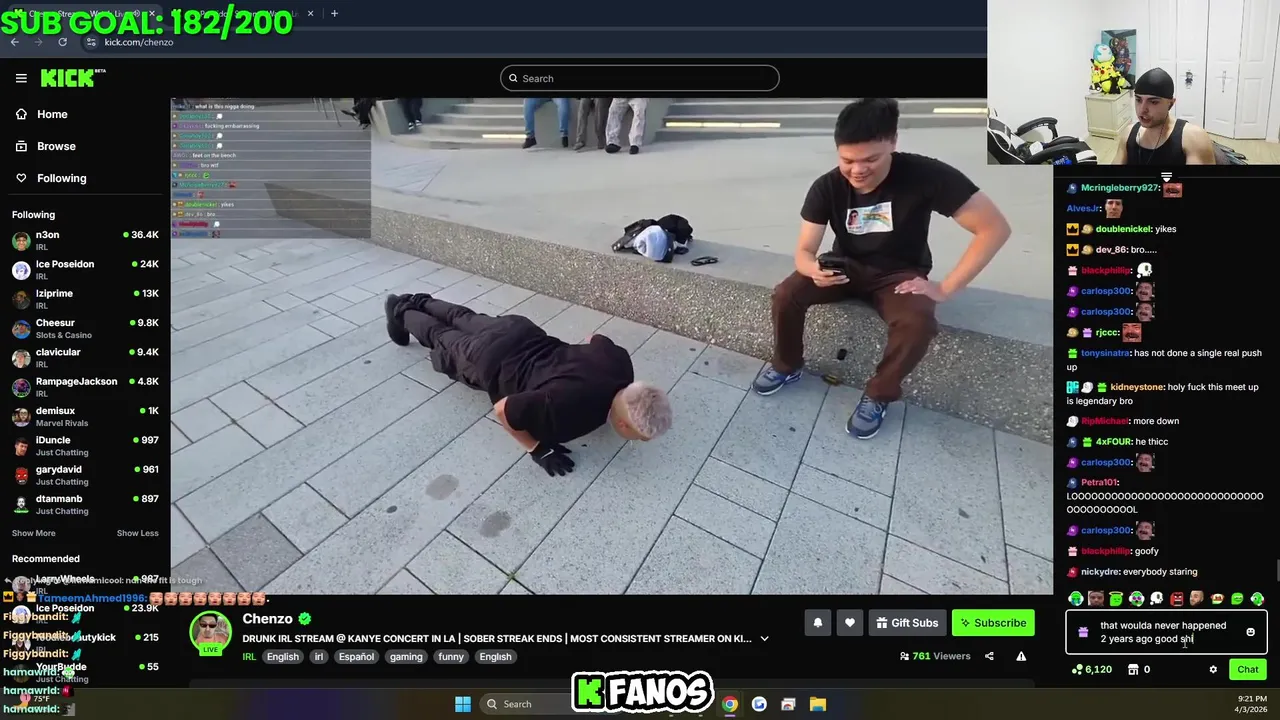The width and height of the screenshot is (1280, 720).
Task: Open the channel shop icon
Action: click(x=1133, y=670)
